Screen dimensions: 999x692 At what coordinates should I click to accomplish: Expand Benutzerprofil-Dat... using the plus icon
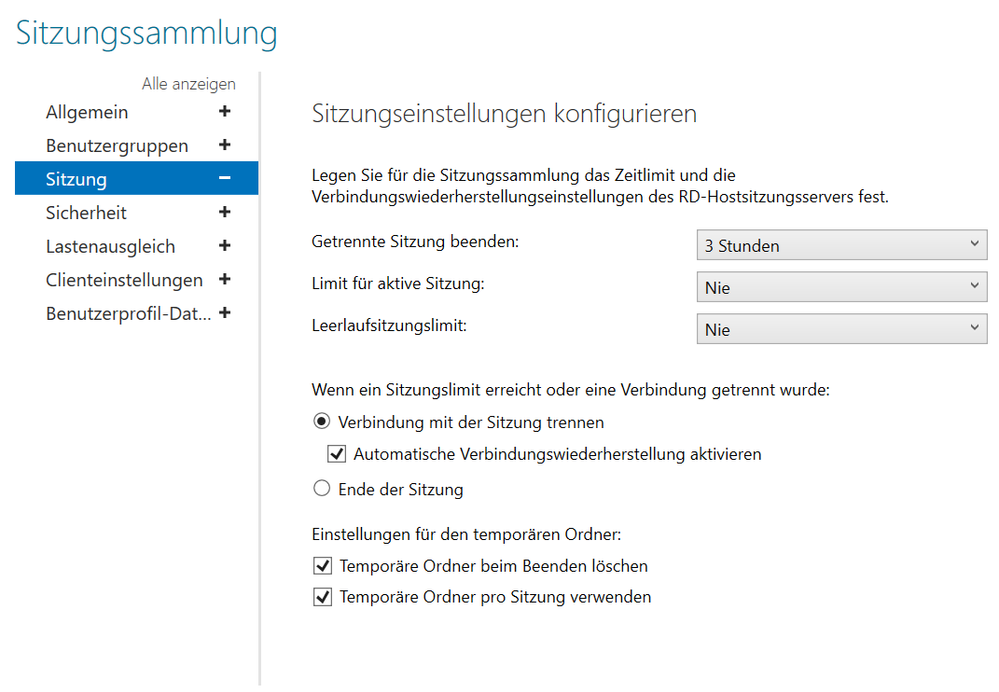pyautogui.click(x=224, y=313)
